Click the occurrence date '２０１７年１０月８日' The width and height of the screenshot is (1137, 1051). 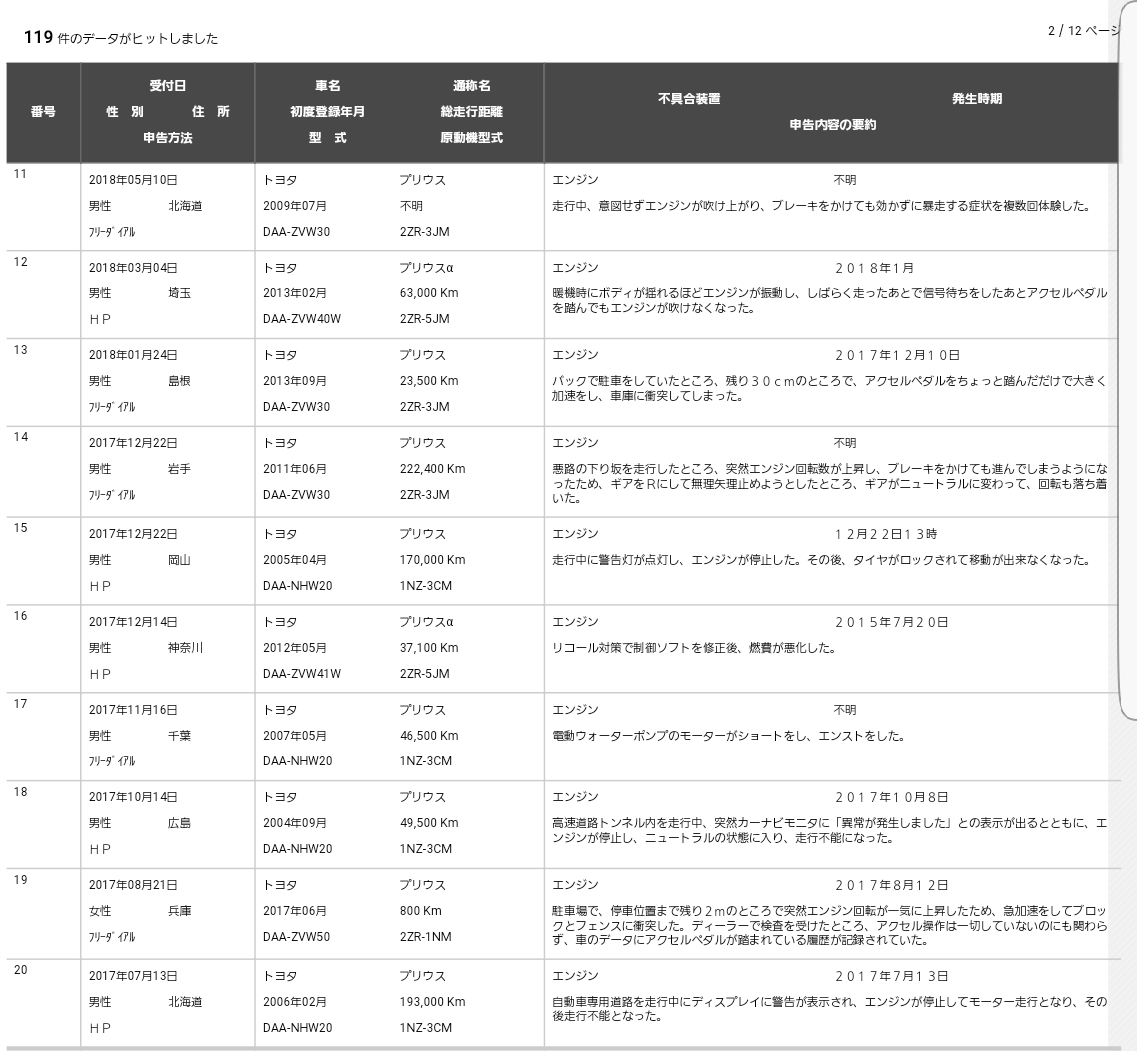click(x=891, y=796)
